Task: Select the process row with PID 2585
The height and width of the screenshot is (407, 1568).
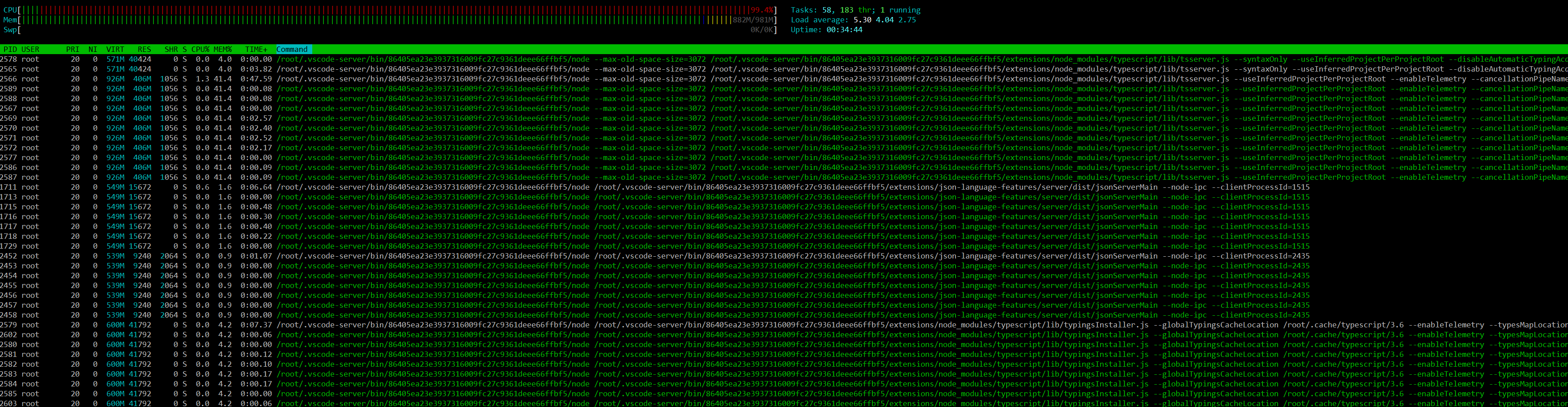Action: tap(784, 394)
